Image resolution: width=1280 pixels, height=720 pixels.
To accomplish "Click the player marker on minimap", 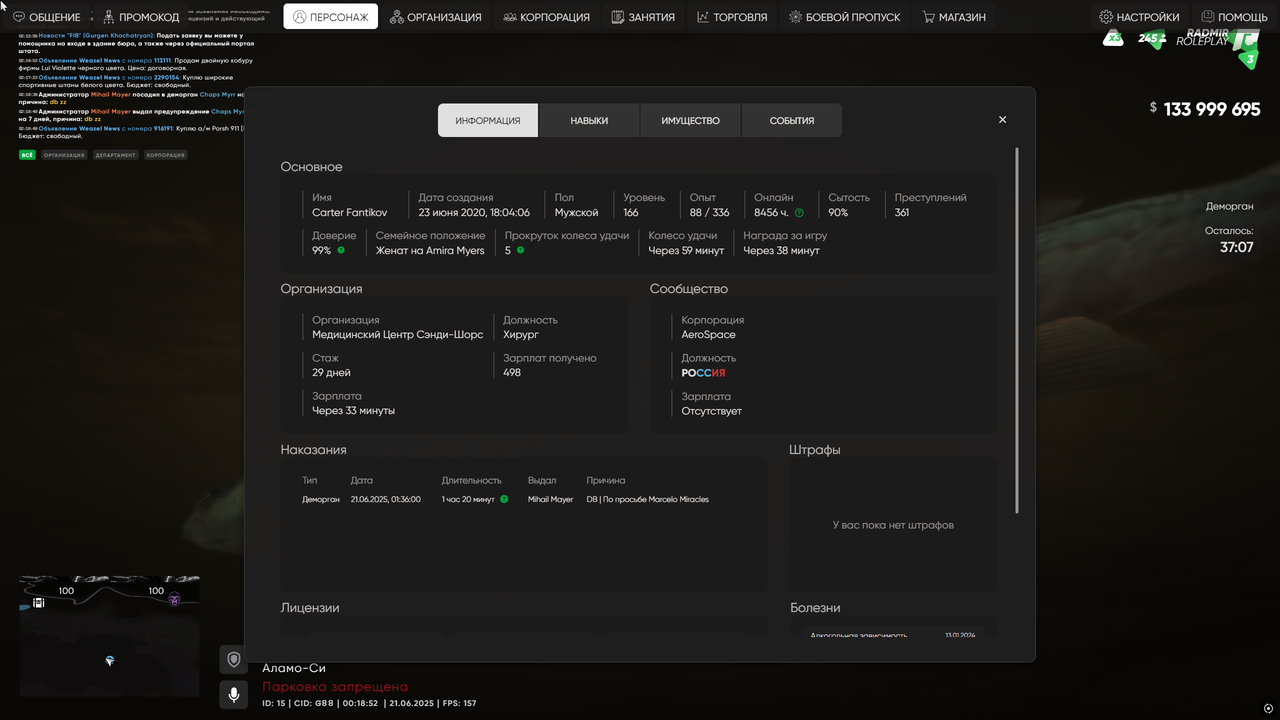I will click(x=110, y=661).
